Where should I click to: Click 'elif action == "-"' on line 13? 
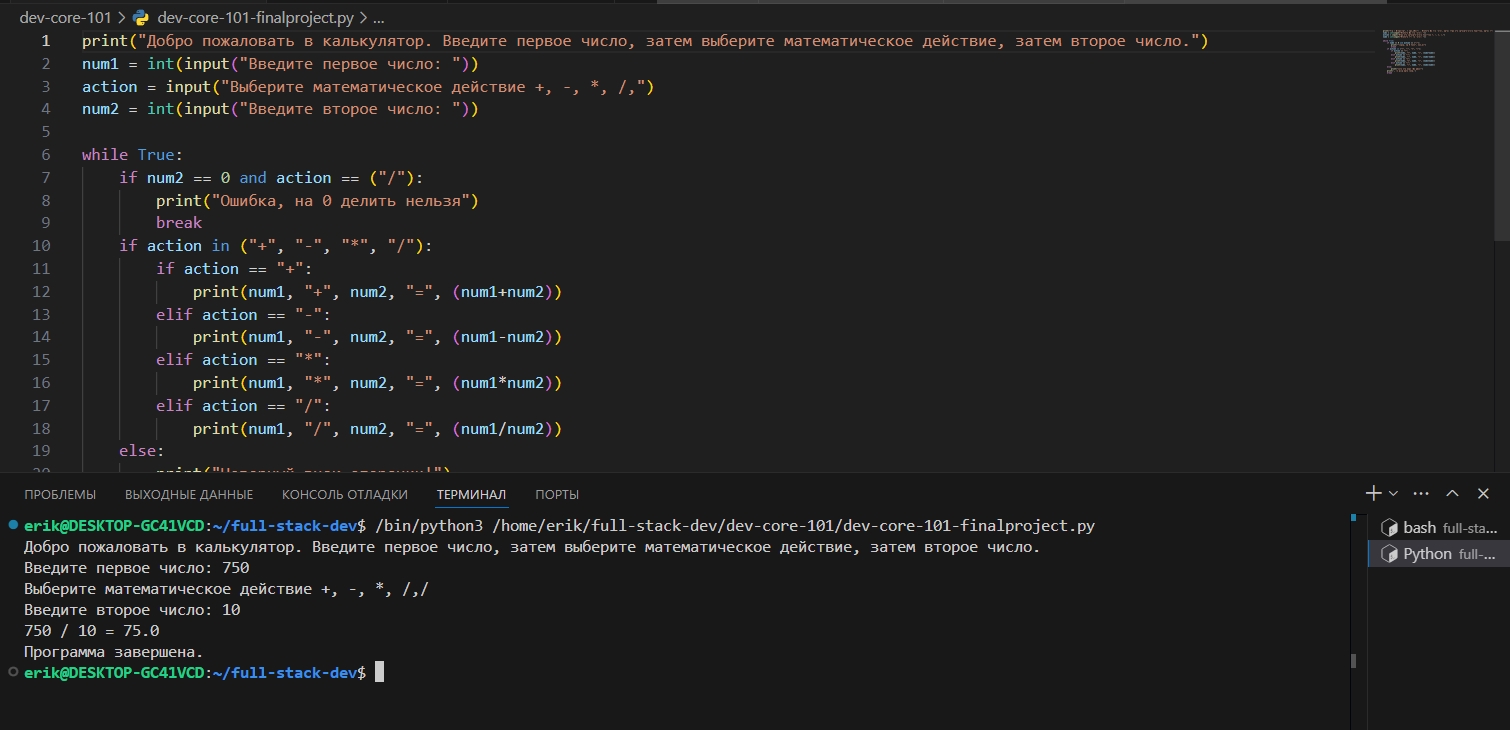click(243, 314)
